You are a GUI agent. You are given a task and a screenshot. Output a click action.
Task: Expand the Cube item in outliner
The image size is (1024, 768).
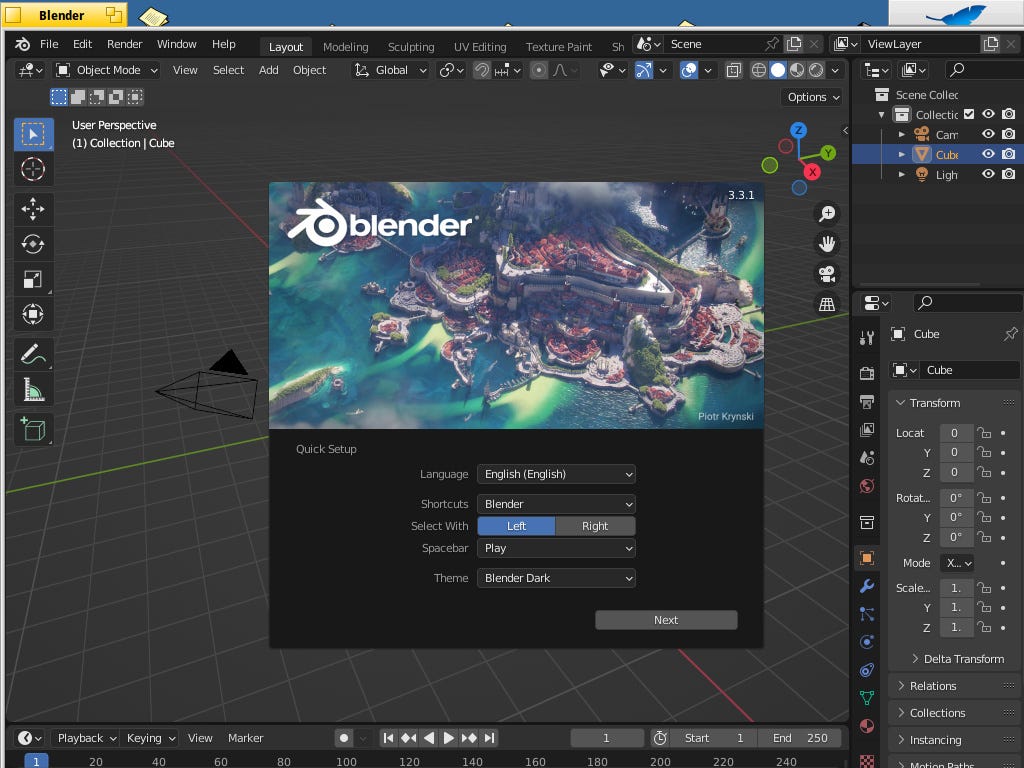pyautogui.click(x=902, y=154)
